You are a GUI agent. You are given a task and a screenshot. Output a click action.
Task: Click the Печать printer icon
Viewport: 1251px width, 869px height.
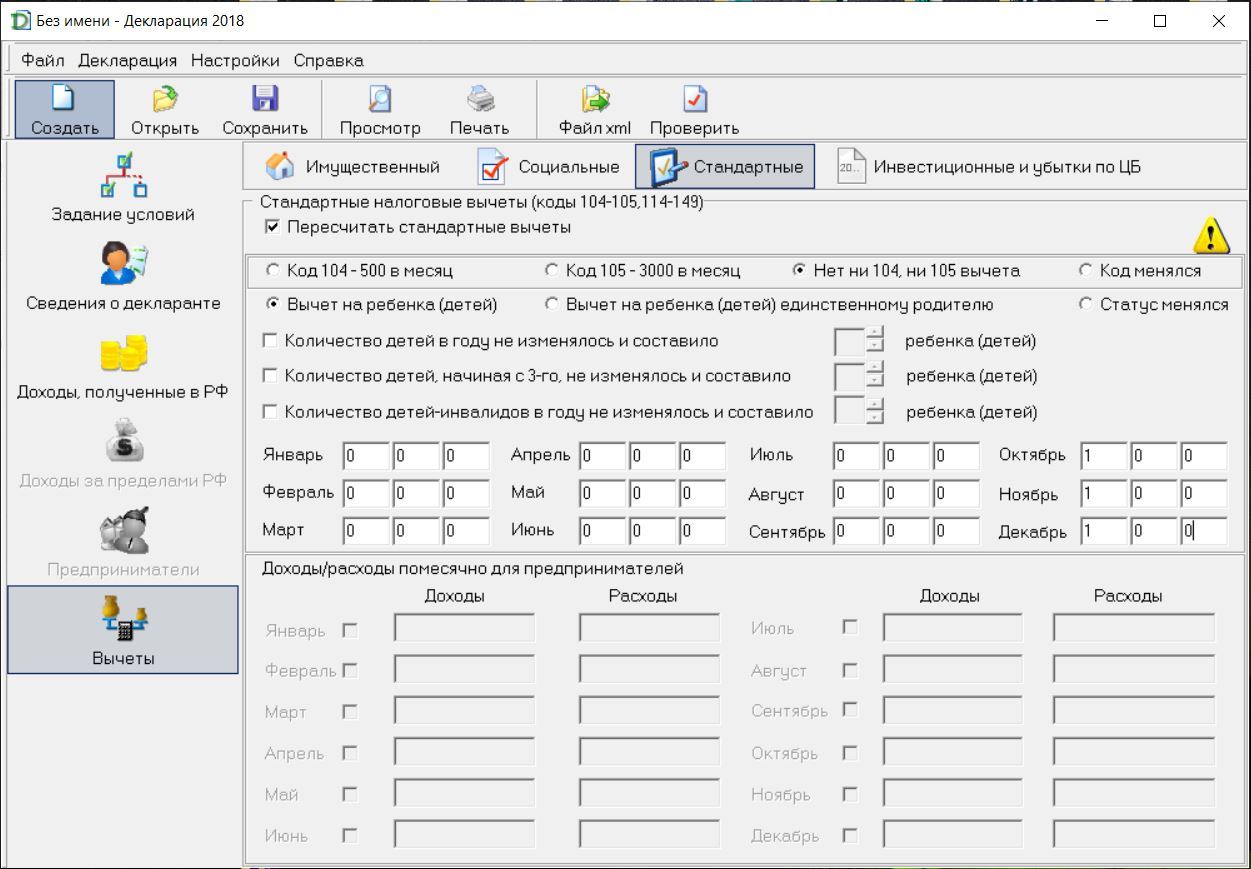pyautogui.click(x=480, y=109)
